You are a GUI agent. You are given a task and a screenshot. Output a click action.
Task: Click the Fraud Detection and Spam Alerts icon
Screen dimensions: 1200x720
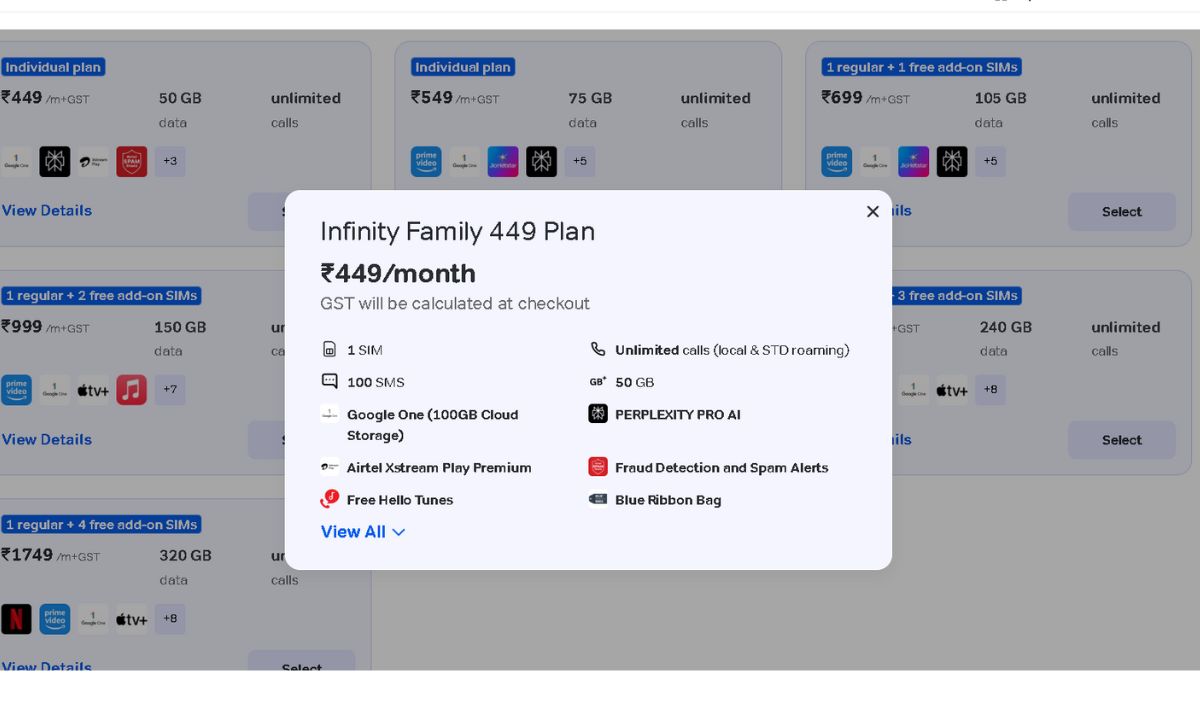(598, 467)
